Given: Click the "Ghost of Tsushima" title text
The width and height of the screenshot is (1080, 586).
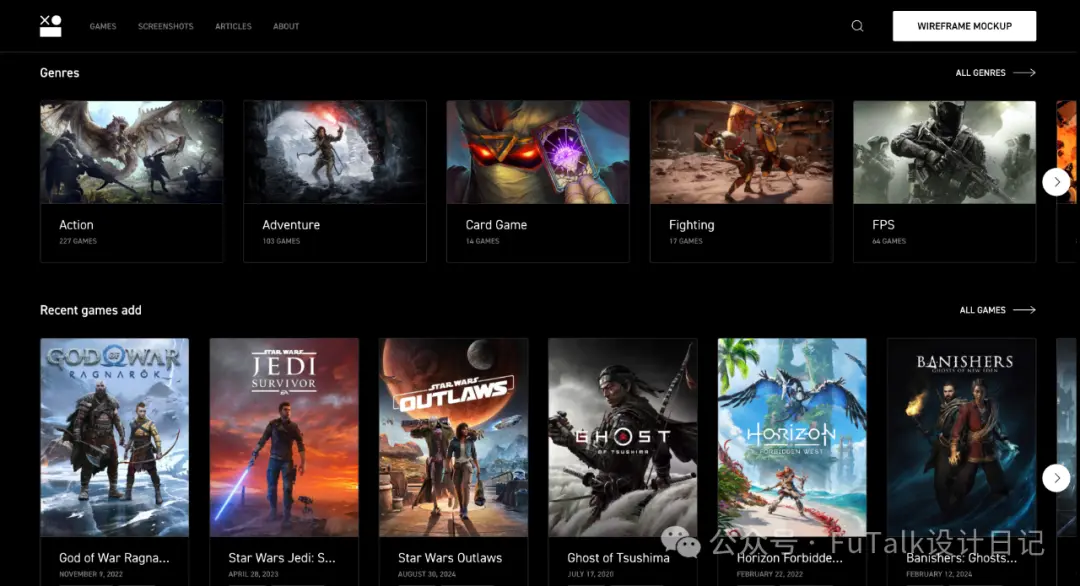Looking at the screenshot, I should [x=618, y=558].
